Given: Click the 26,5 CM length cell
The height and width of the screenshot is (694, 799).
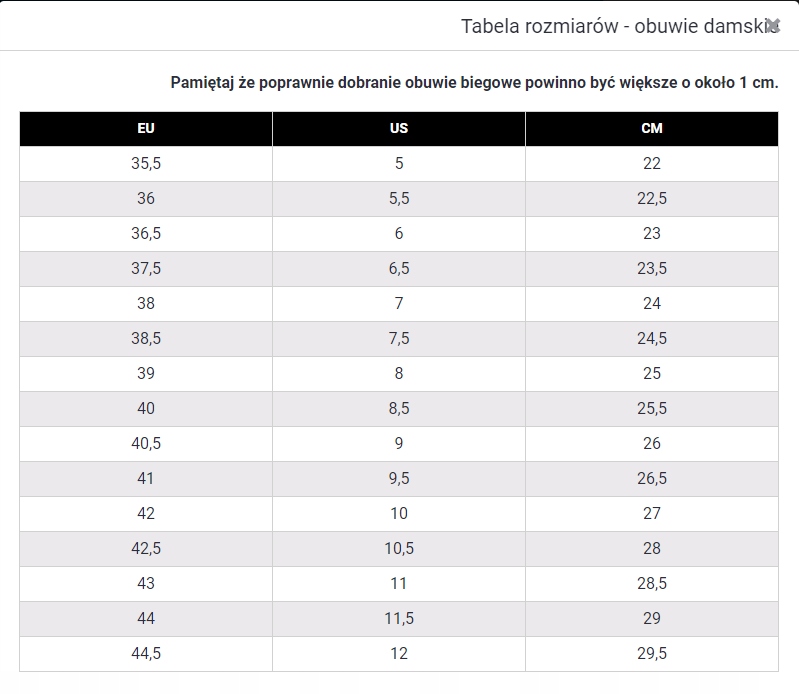Looking at the screenshot, I should [x=652, y=479].
